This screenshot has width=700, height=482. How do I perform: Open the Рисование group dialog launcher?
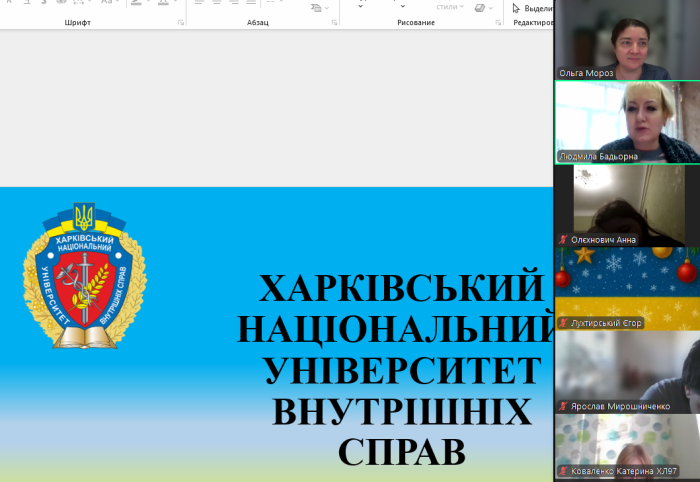498,22
